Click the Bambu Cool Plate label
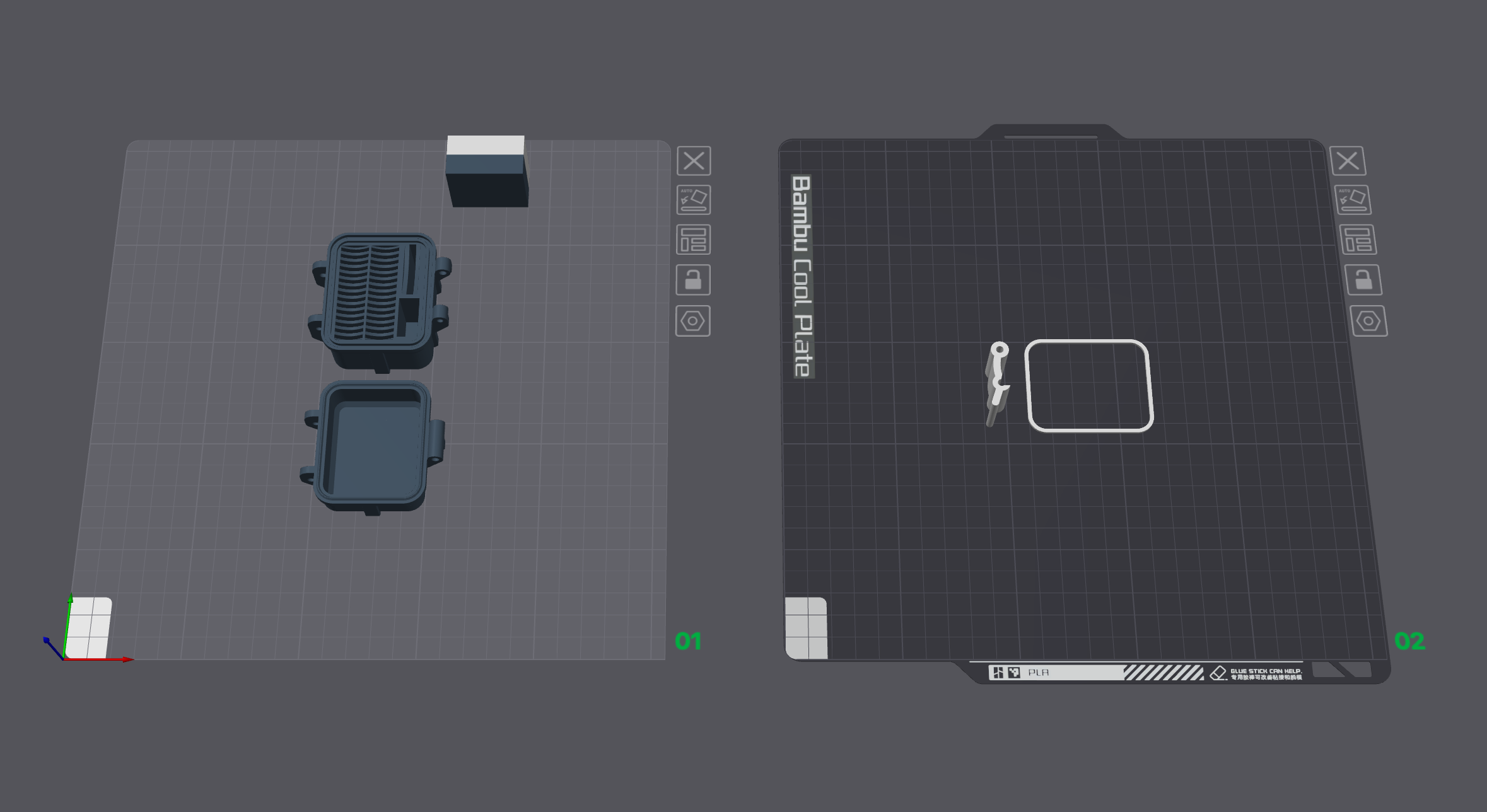Image resolution: width=1487 pixels, height=812 pixels. [x=802, y=277]
